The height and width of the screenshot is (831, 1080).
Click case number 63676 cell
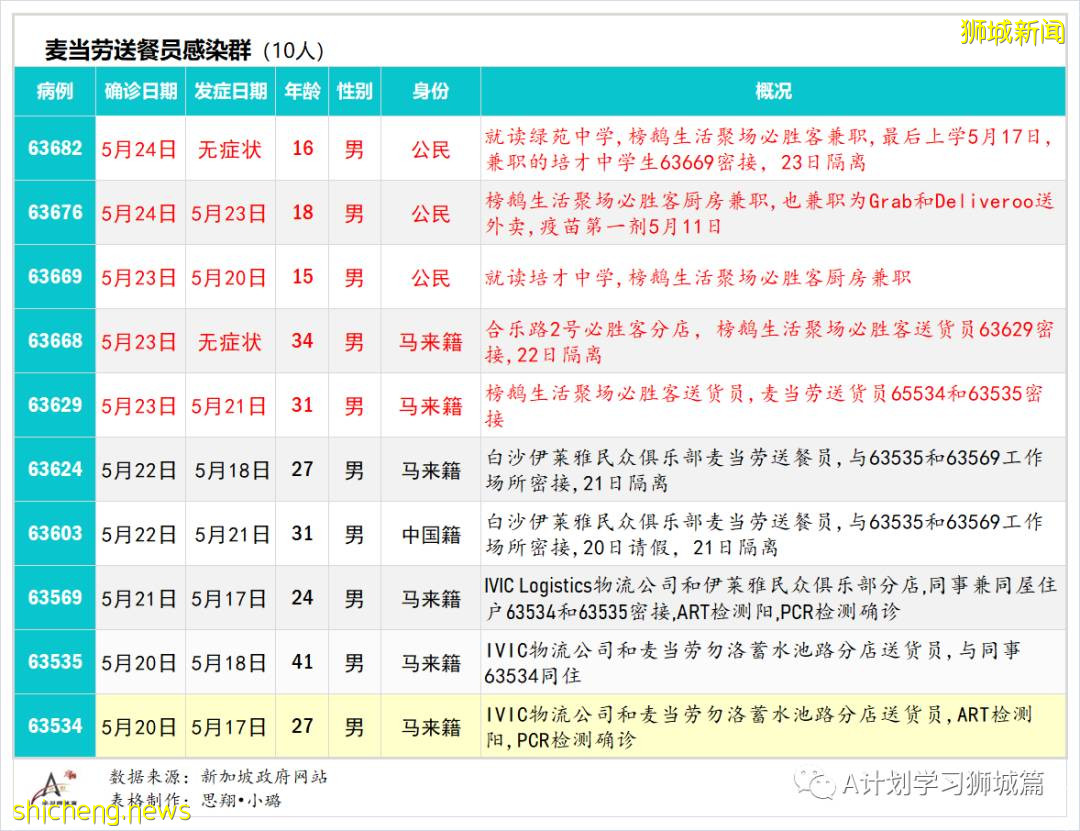[55, 213]
